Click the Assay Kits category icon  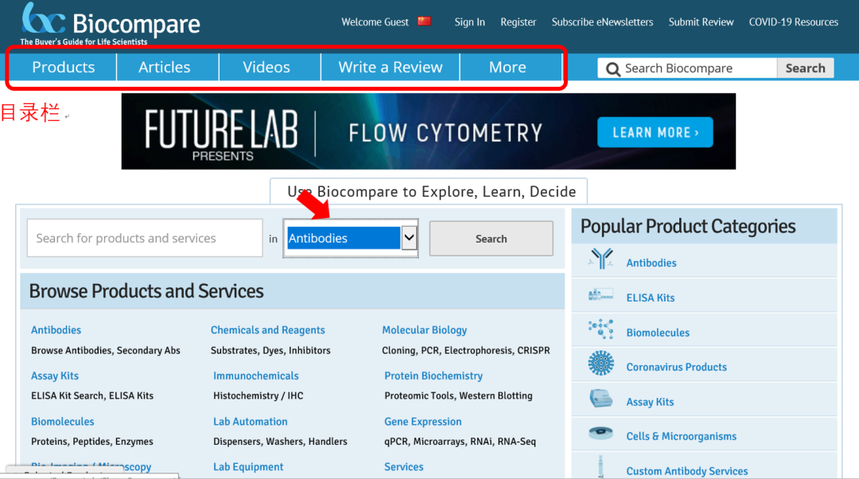click(601, 400)
